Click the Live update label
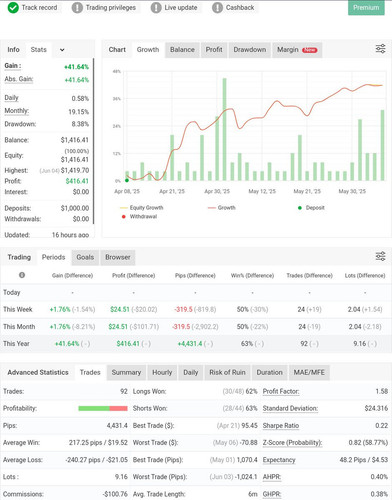Screen dimensions: 392x500 tap(181, 7)
